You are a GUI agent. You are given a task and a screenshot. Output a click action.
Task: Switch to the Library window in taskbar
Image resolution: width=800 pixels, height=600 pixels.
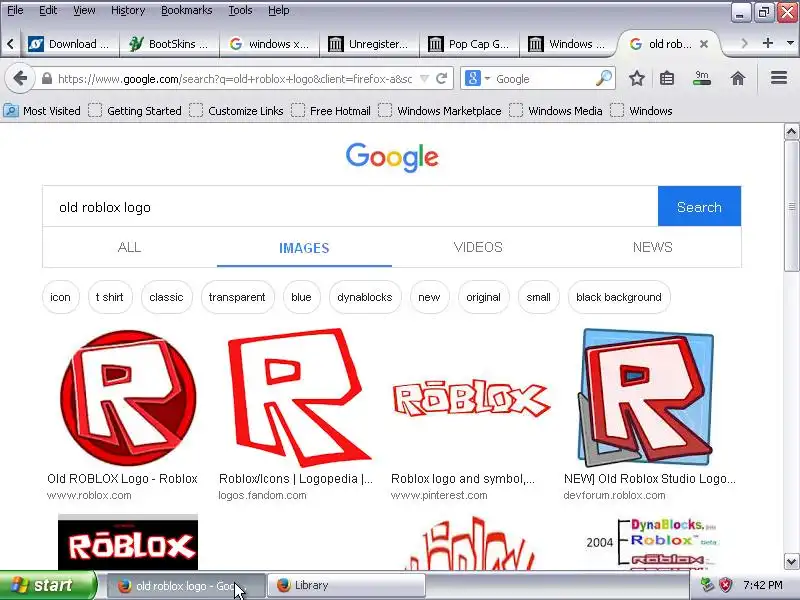346,585
